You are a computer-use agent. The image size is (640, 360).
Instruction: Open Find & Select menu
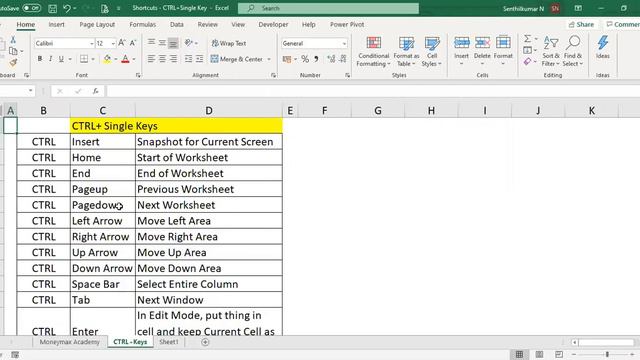(x=573, y=52)
